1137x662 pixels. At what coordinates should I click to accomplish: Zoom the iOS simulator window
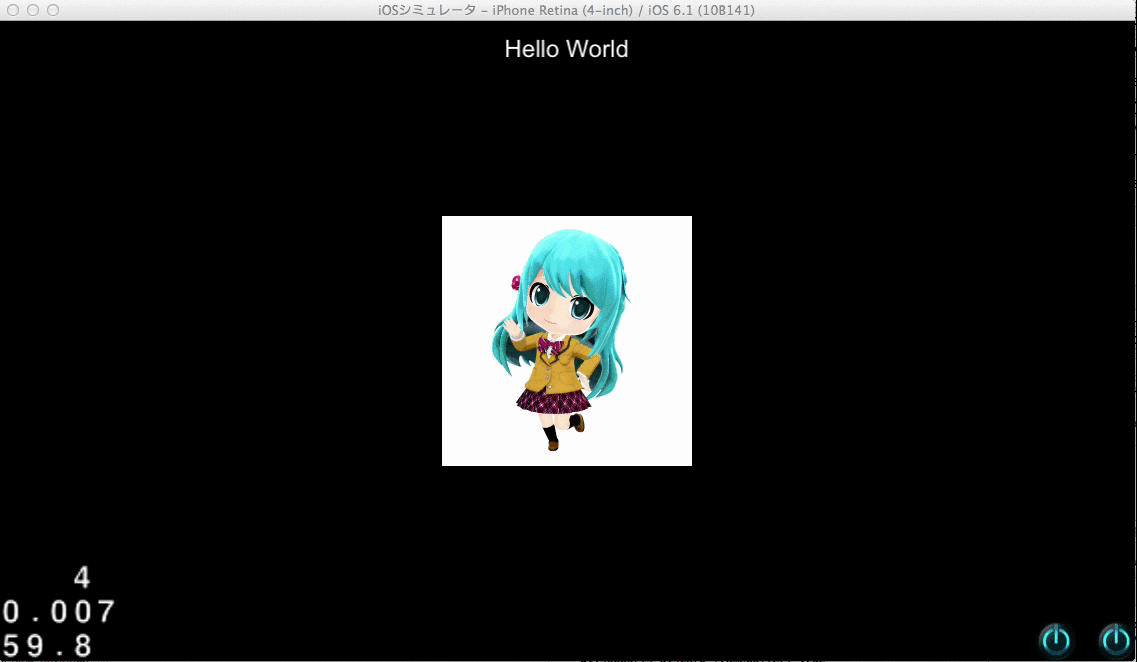[x=53, y=10]
